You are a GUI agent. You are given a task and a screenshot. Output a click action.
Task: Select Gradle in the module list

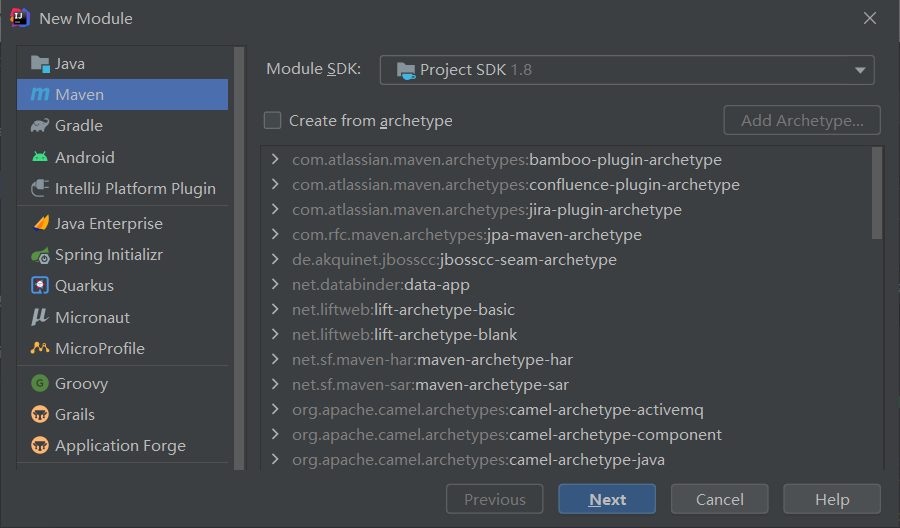click(x=123, y=125)
